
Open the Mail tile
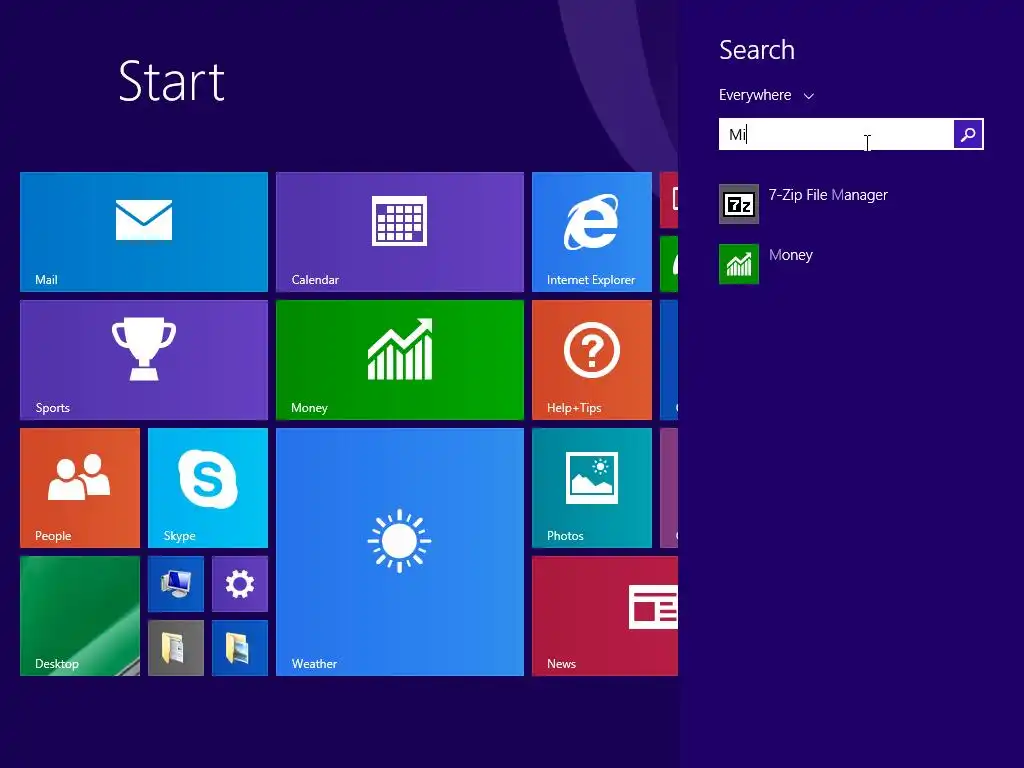pos(144,232)
